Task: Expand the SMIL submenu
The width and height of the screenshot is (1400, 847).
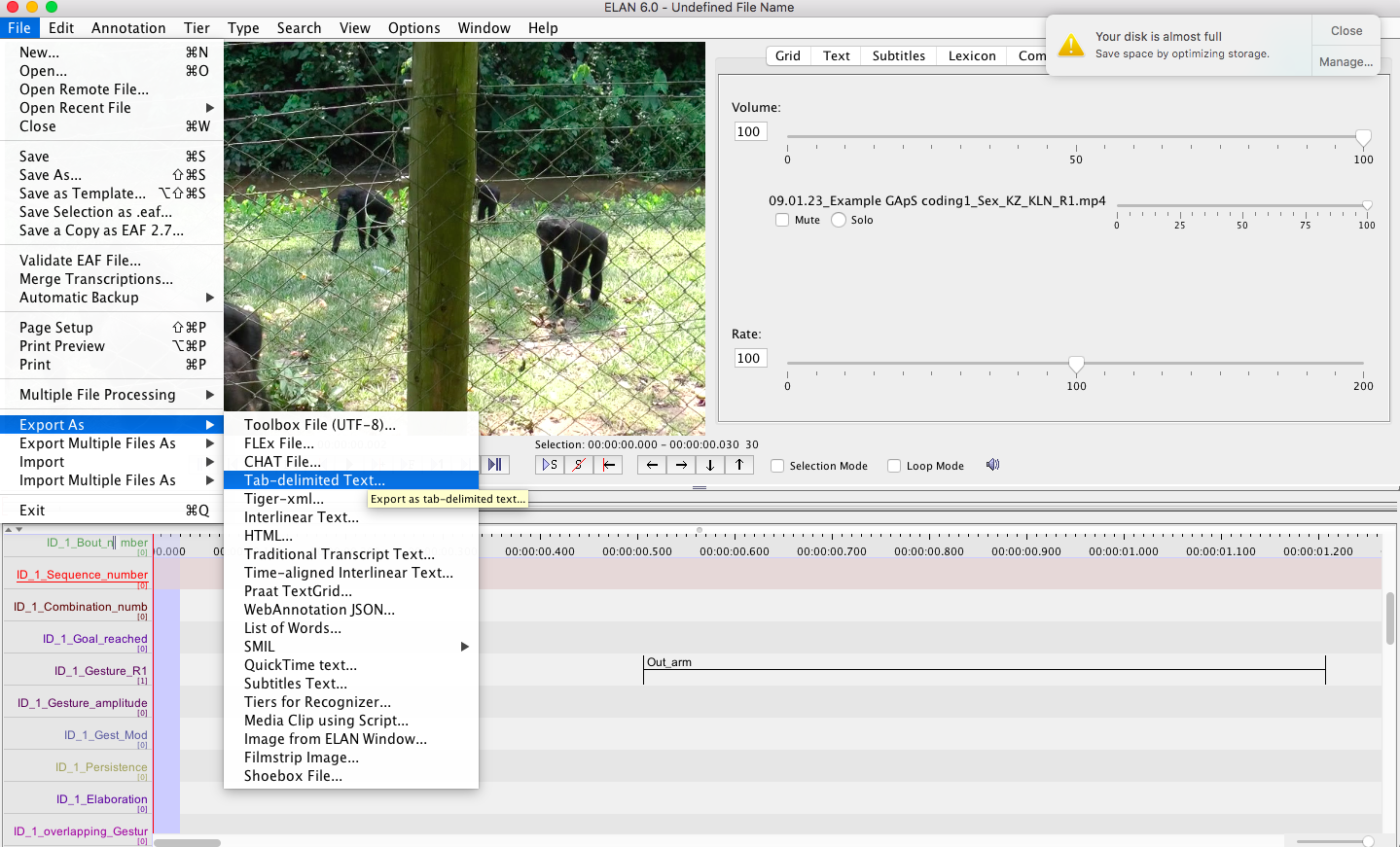Action: [351, 647]
